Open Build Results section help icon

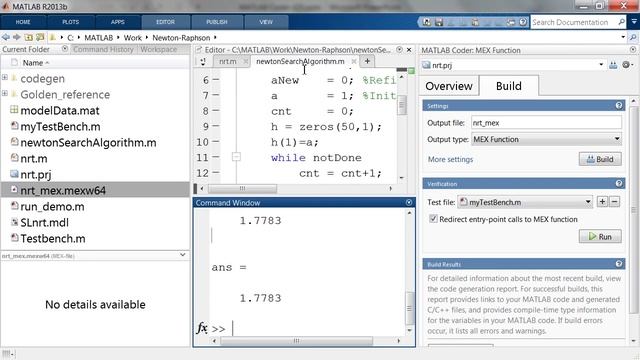click(619, 264)
